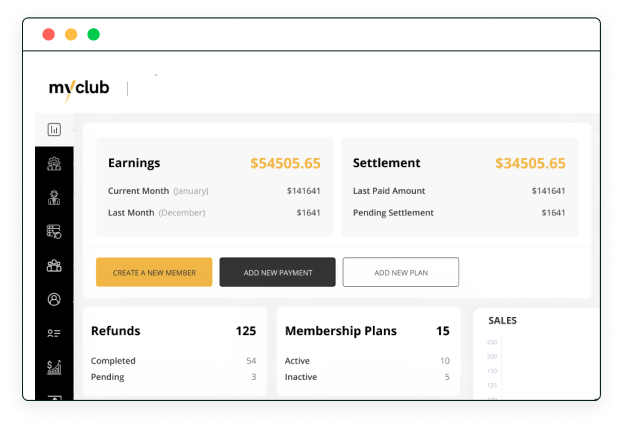This screenshot has width=623, height=427.
Task: Click the gear with people sidebar icon
Action: click(x=54, y=163)
